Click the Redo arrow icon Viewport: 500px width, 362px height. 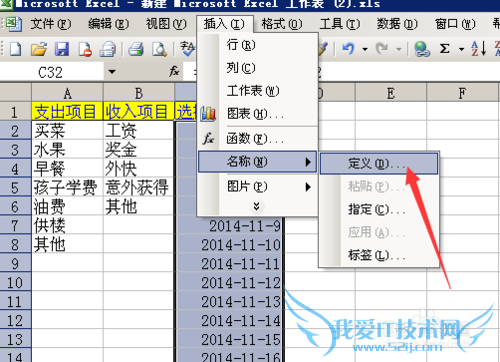[382, 49]
